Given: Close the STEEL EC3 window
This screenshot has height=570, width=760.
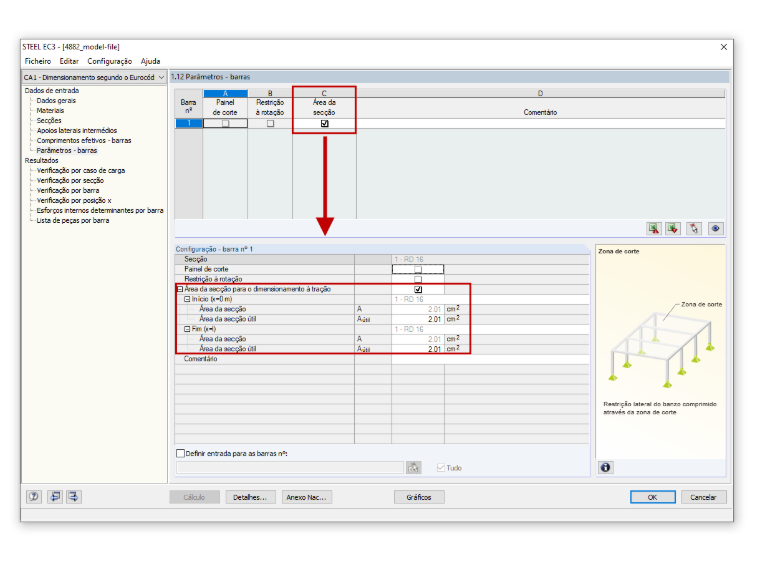Looking at the screenshot, I should click(724, 47).
